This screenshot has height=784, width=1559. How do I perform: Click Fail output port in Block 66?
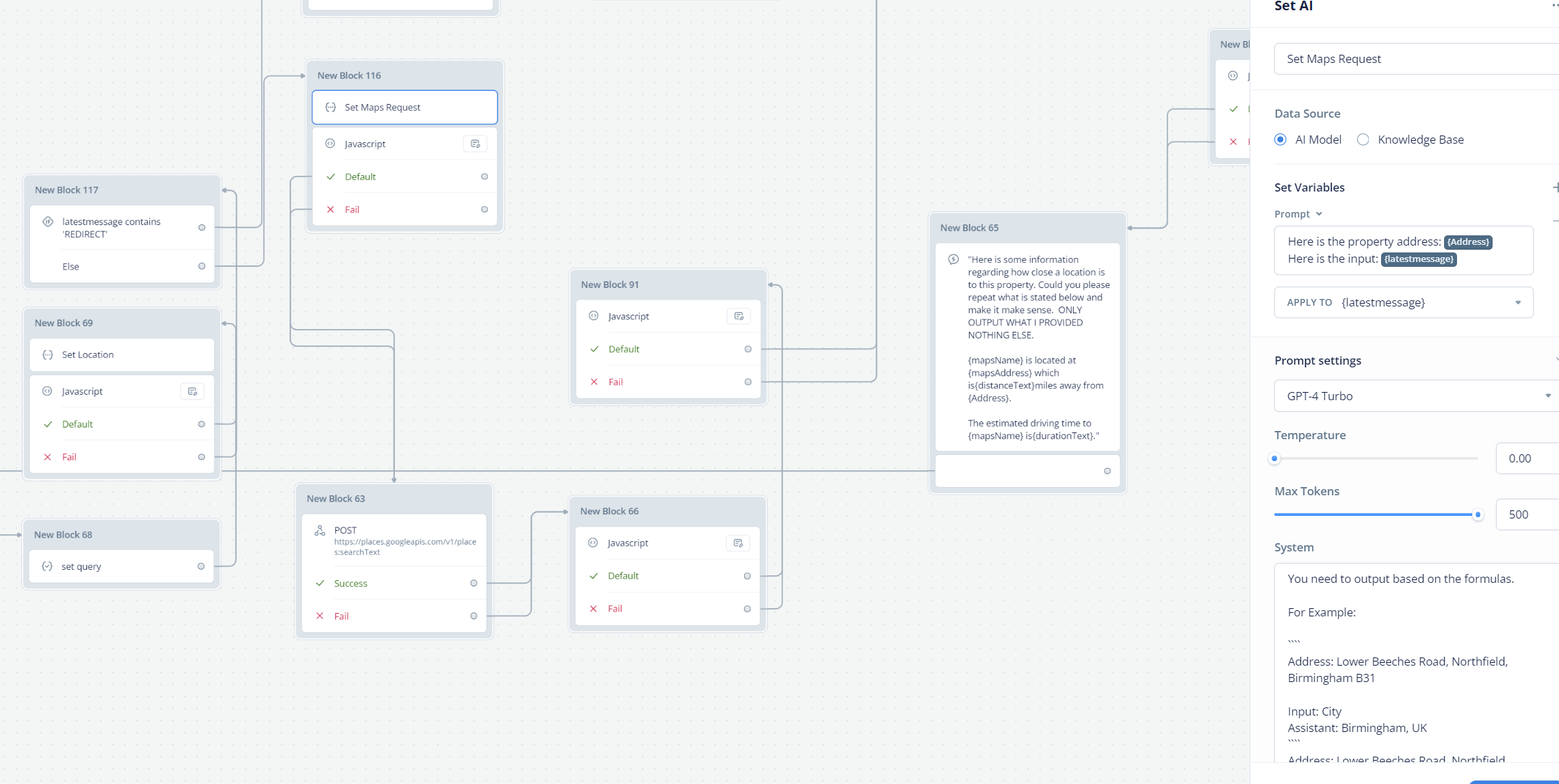[747, 609]
